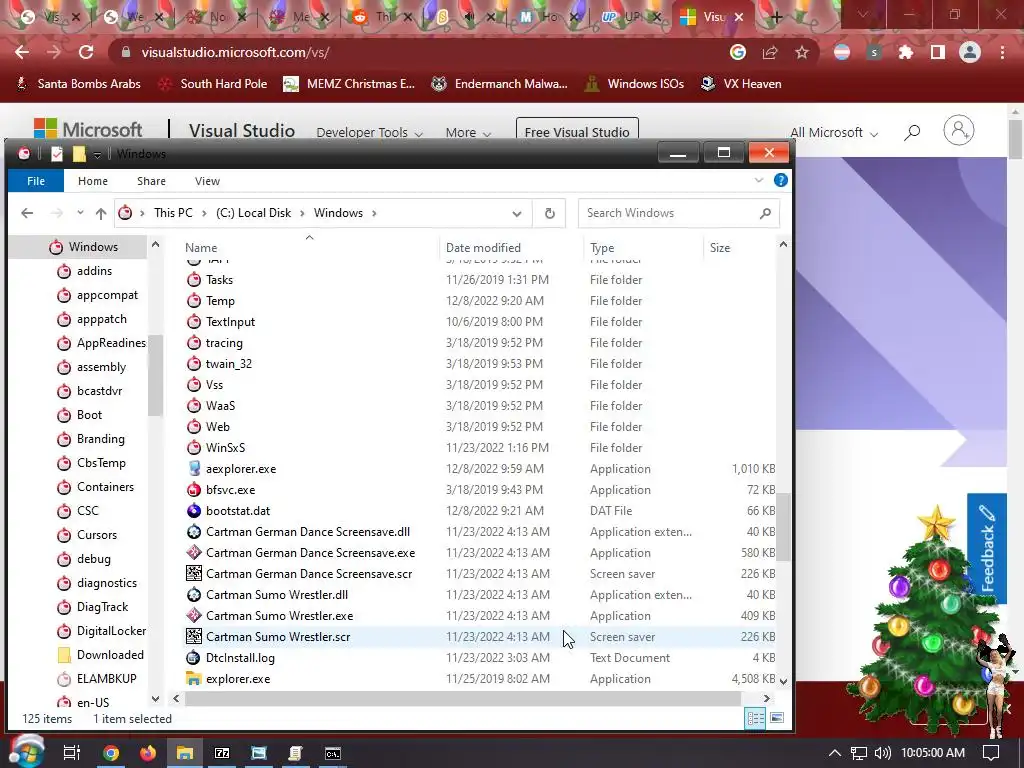Click the Up one level arrow
The height and width of the screenshot is (768, 1024).
[x=101, y=213]
